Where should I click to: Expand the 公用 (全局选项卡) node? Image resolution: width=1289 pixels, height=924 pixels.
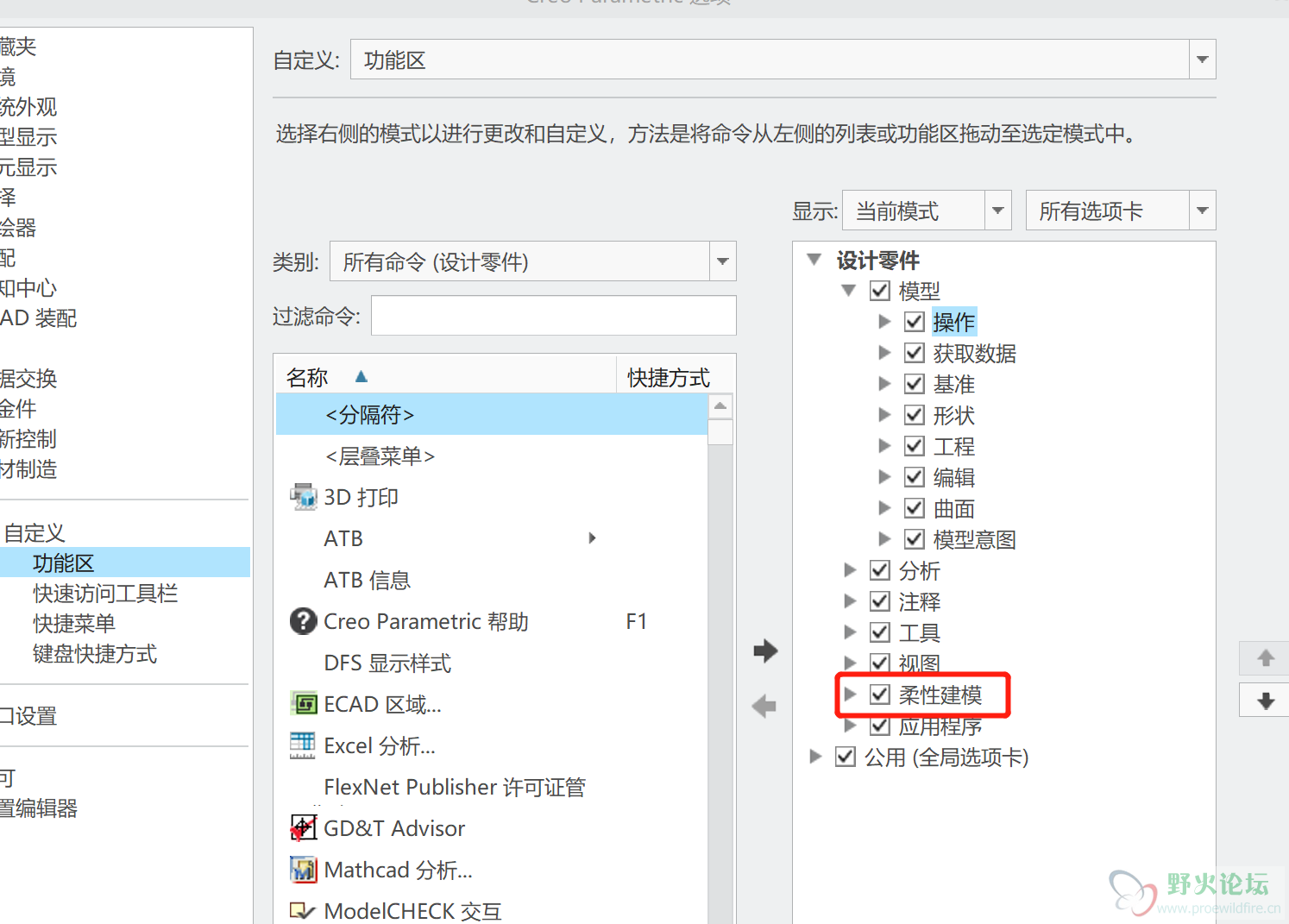point(815,757)
